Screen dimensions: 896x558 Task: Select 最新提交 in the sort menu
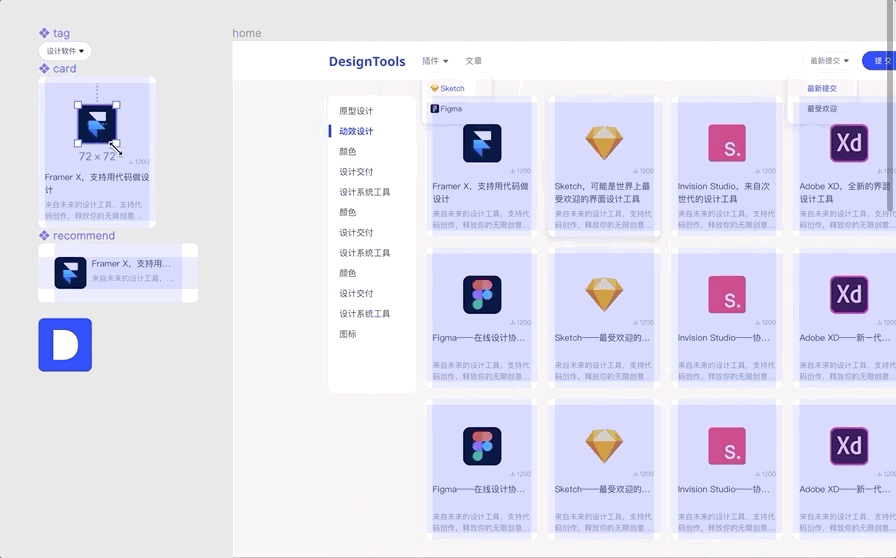tap(822, 88)
